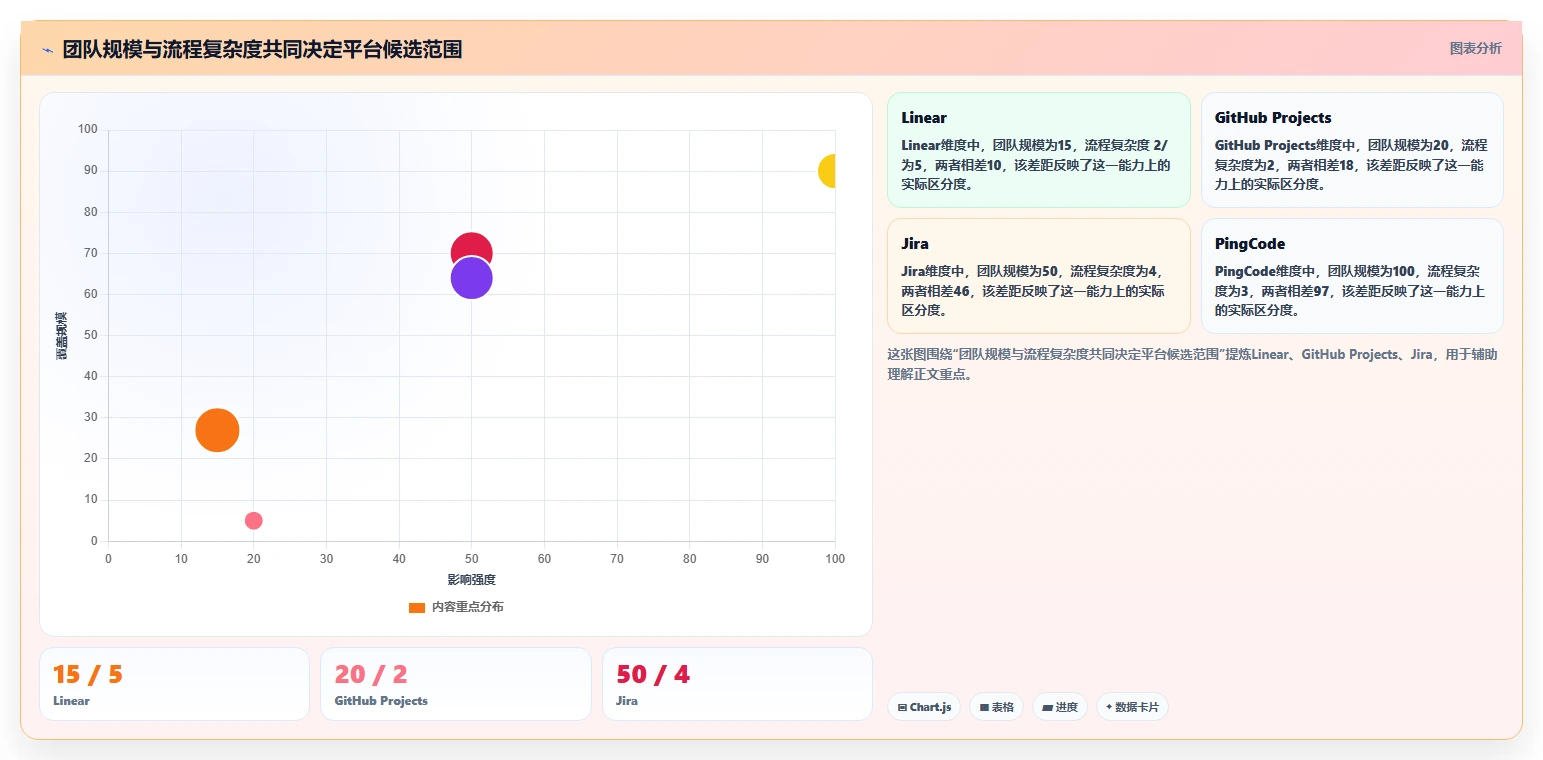The image size is (1543, 760).
Task: Click the PingCode card description text
Action: click(x=1350, y=291)
